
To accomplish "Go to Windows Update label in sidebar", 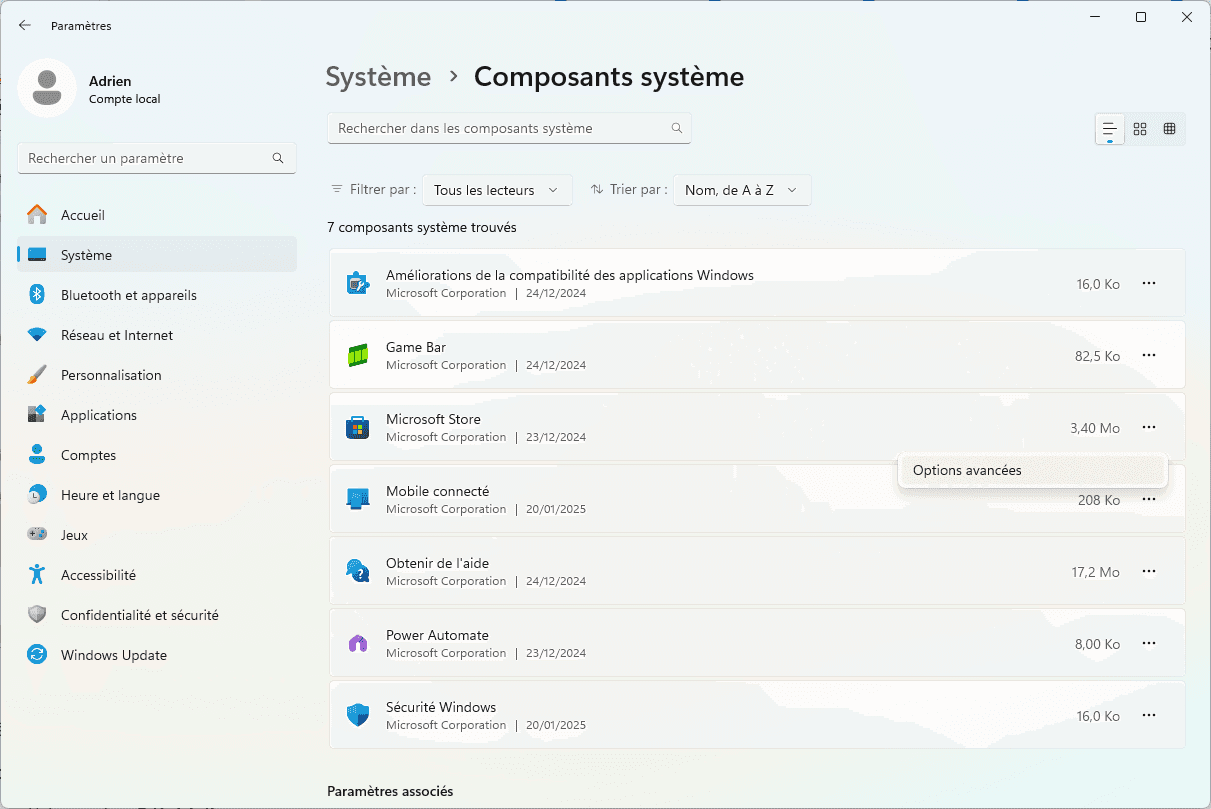I will pyautogui.click(x=114, y=655).
